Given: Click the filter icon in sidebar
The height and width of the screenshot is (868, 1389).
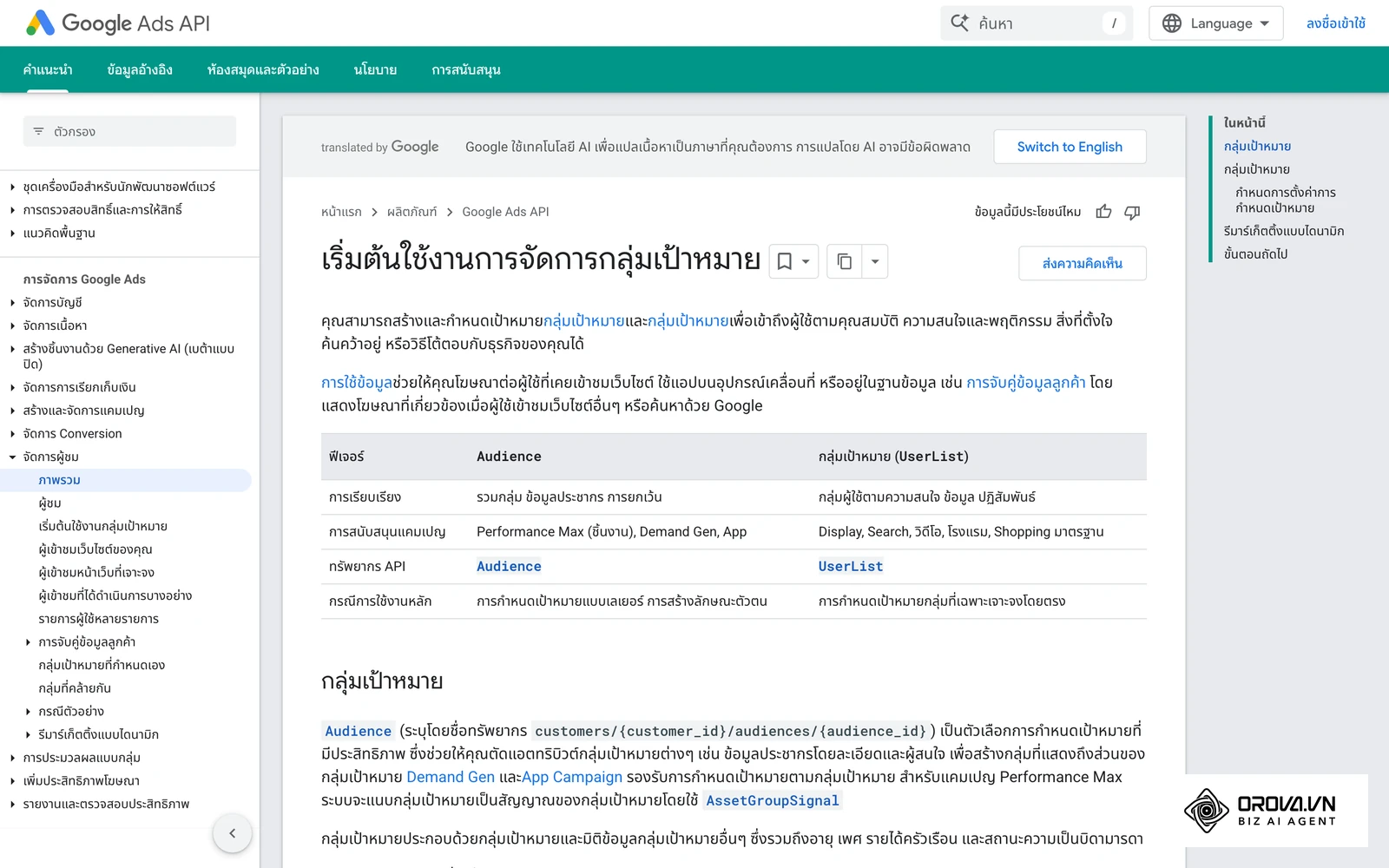Looking at the screenshot, I should (38, 132).
